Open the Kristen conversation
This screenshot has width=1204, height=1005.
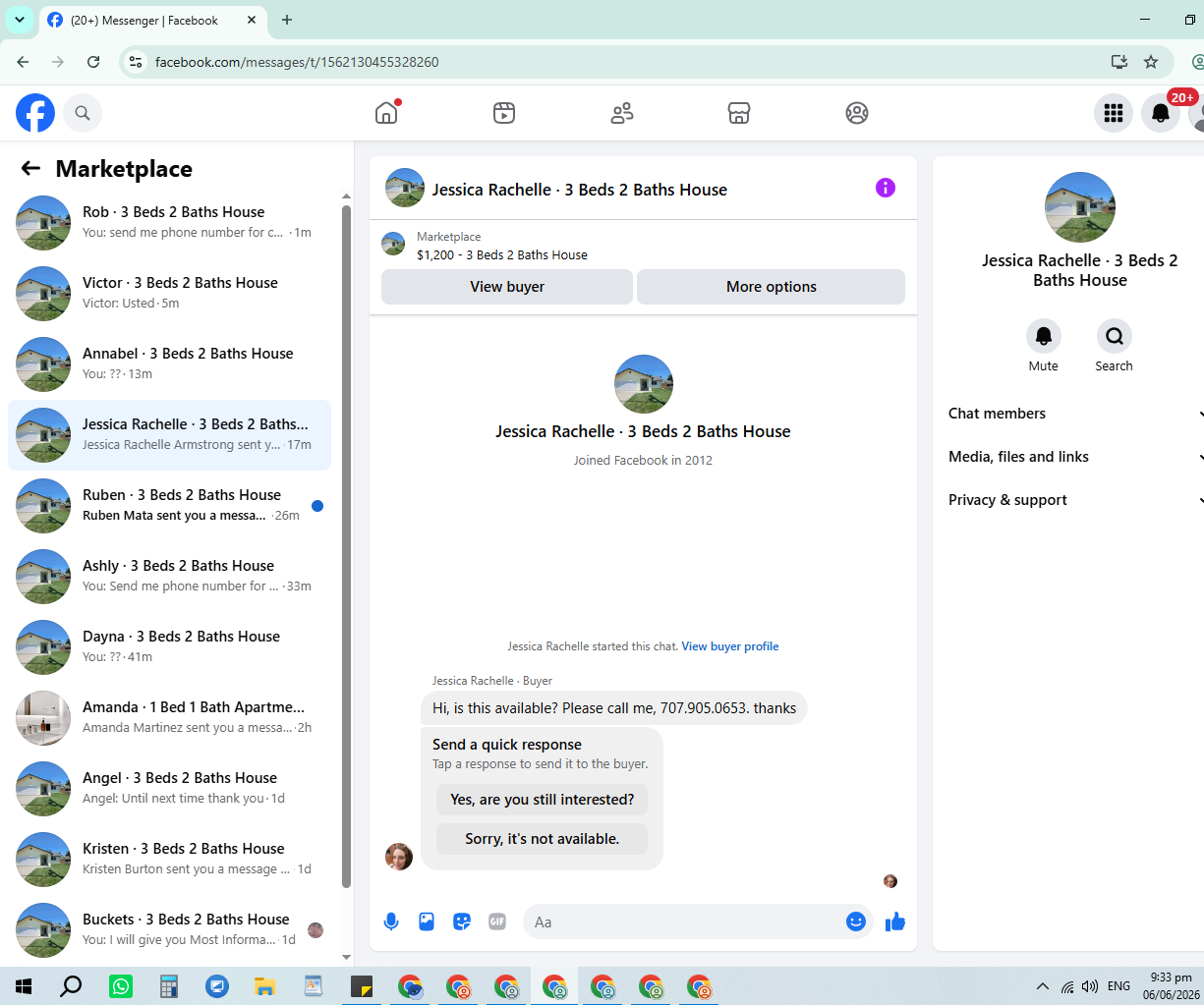click(x=169, y=860)
